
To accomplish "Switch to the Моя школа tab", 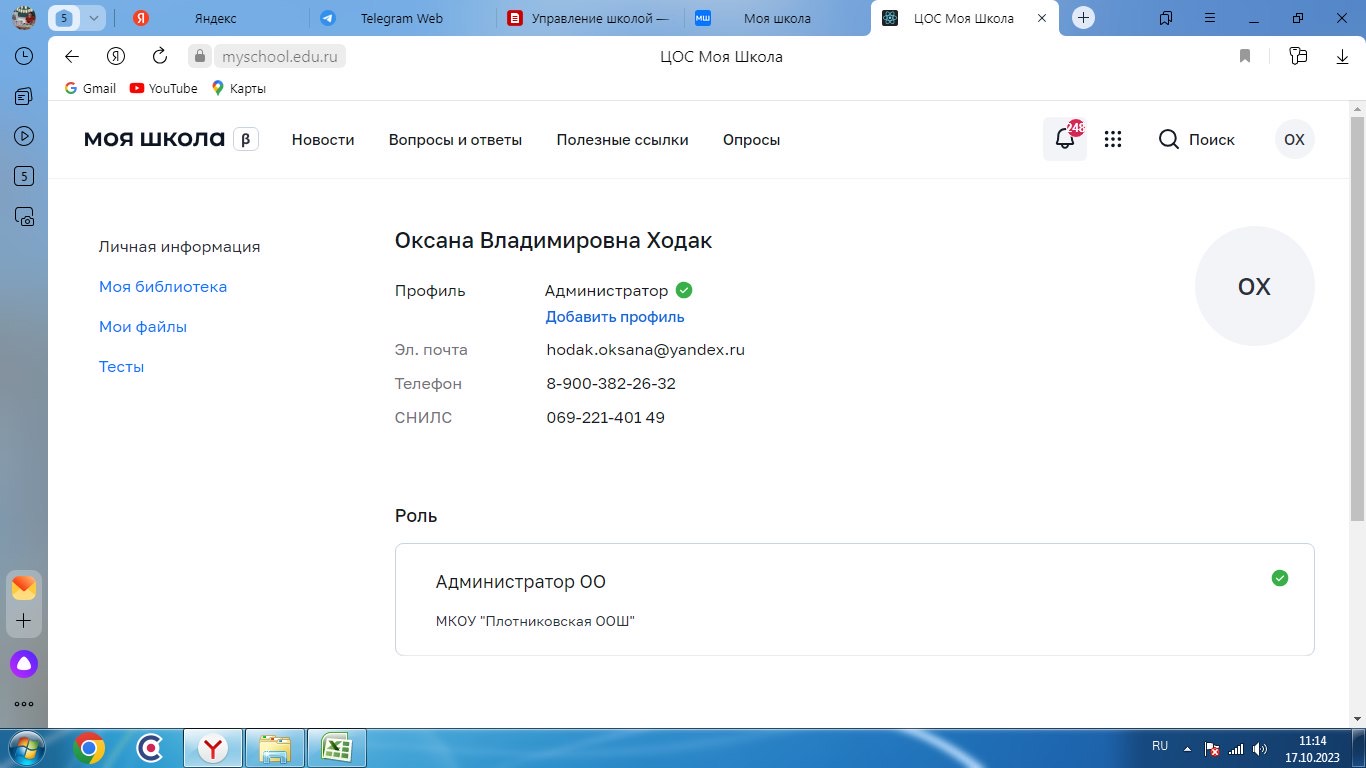I will 777,18.
